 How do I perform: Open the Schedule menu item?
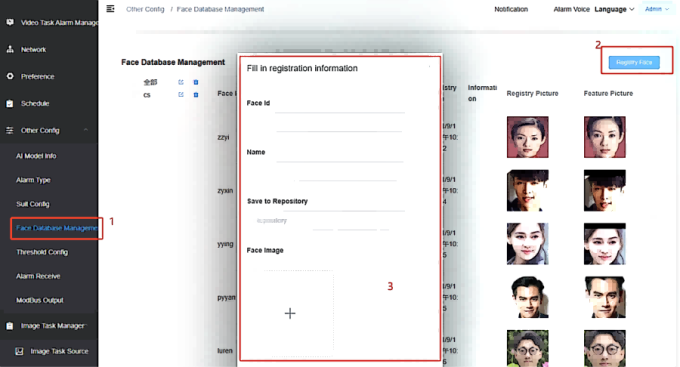[x=35, y=103]
